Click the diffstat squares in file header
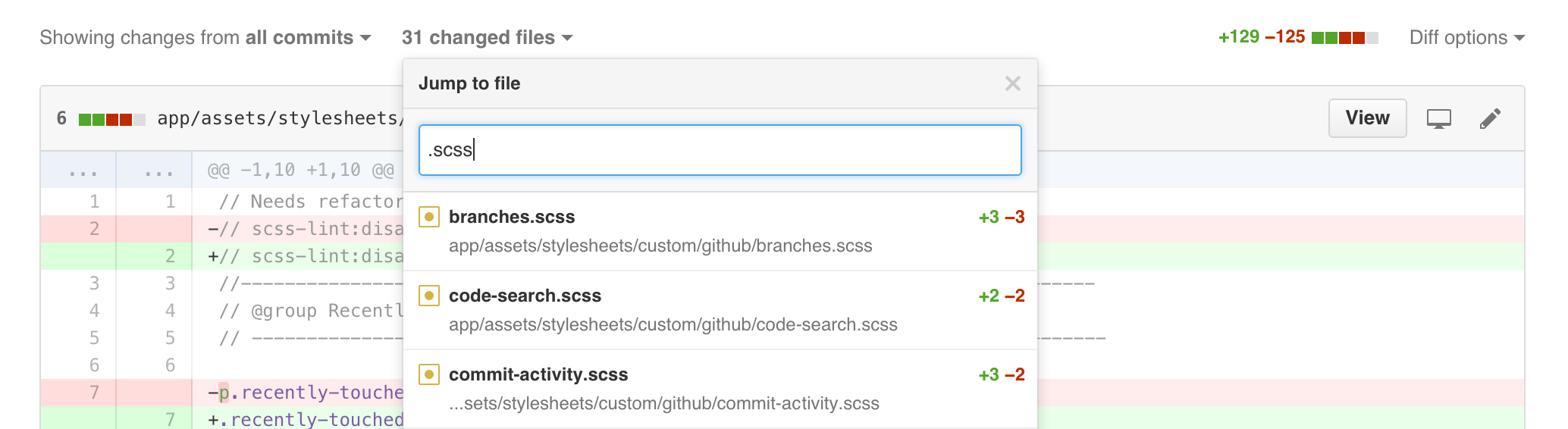 coord(111,120)
